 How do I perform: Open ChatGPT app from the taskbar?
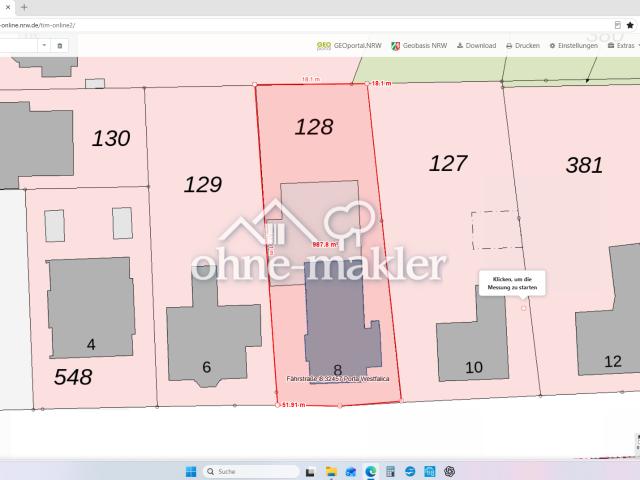[x=449, y=471]
